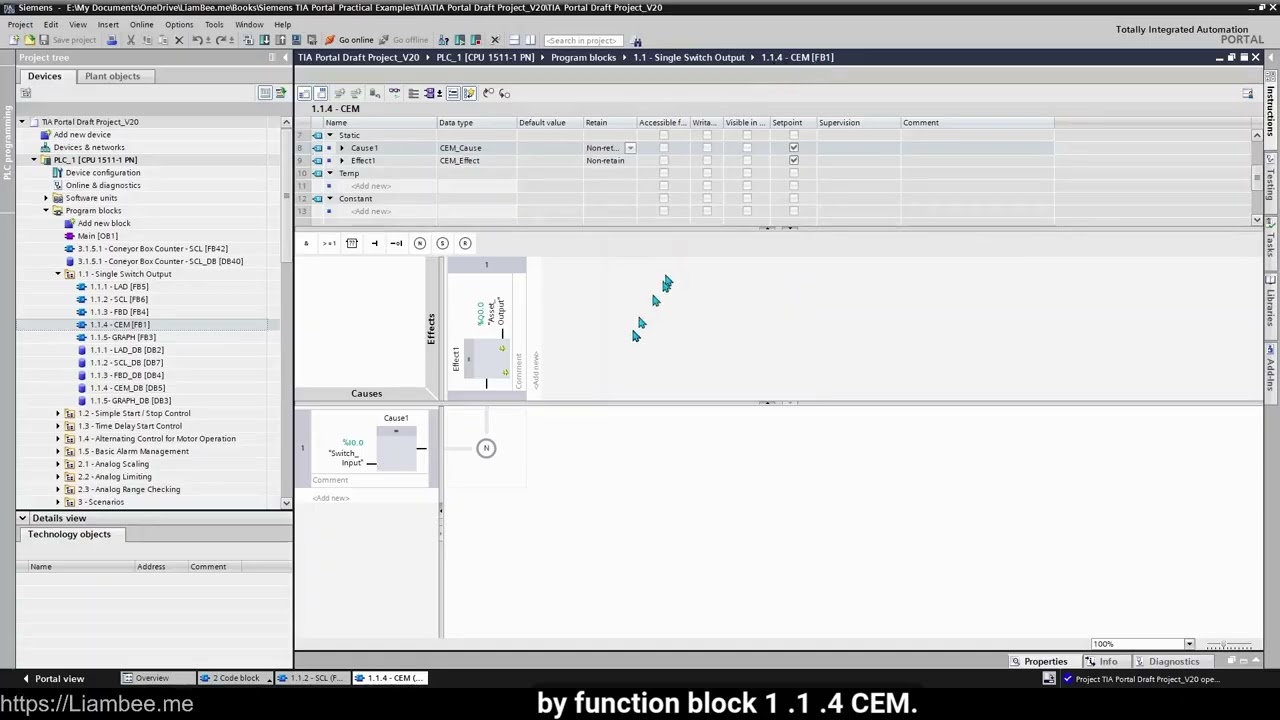Viewport: 1280px width, 720px height.
Task: Toggle Accessible checkbox for Effect1 row
Action: (663, 160)
